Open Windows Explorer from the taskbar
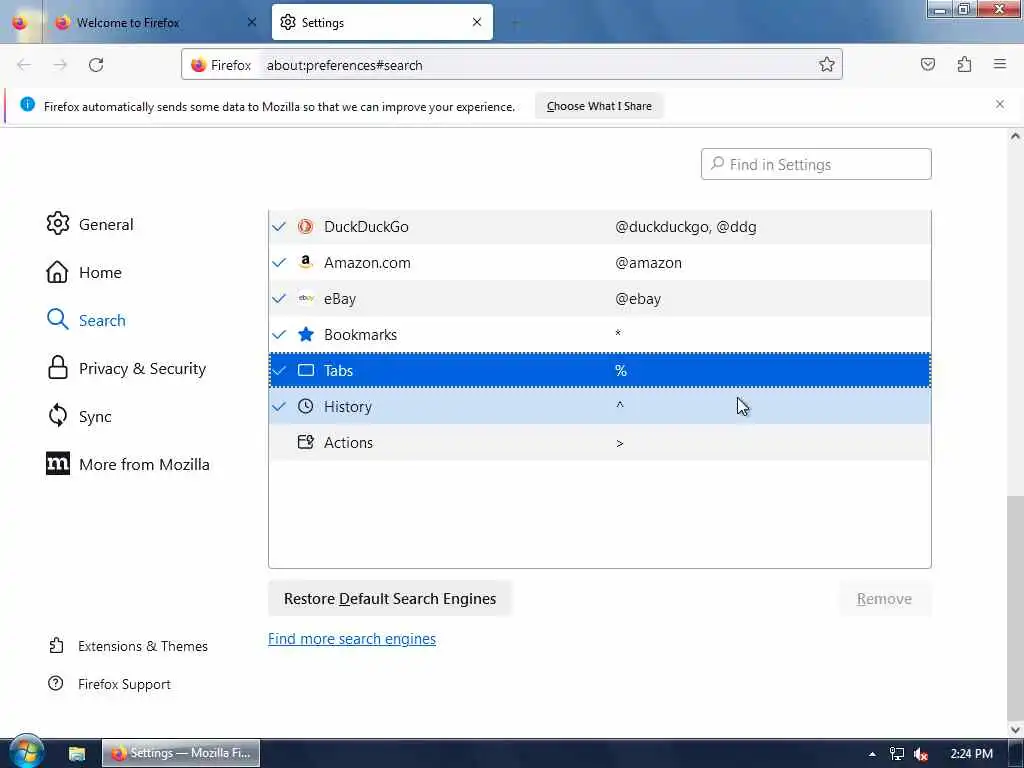The height and width of the screenshot is (768, 1024). 77,753
